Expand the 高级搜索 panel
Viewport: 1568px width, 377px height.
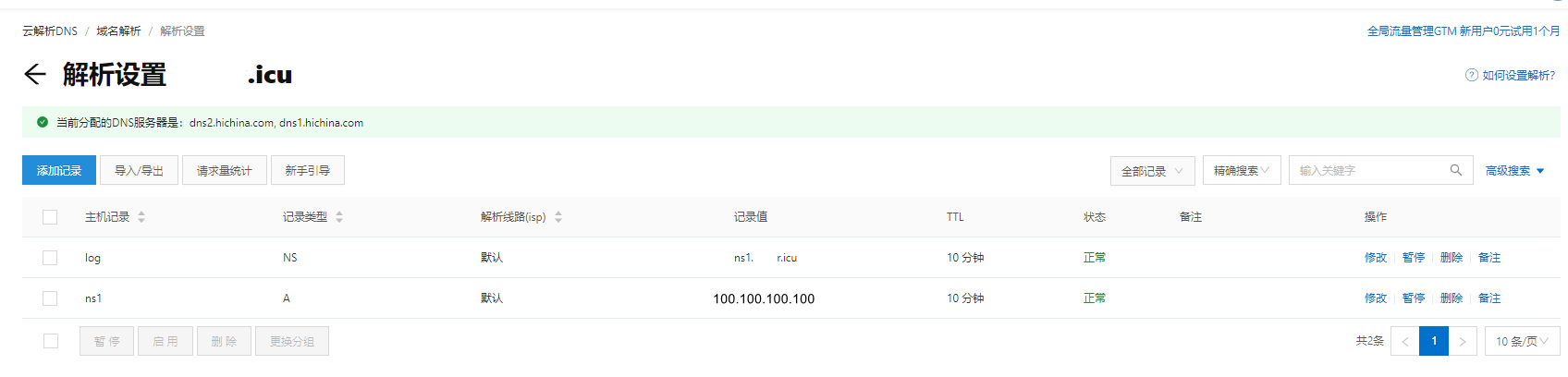(1514, 171)
